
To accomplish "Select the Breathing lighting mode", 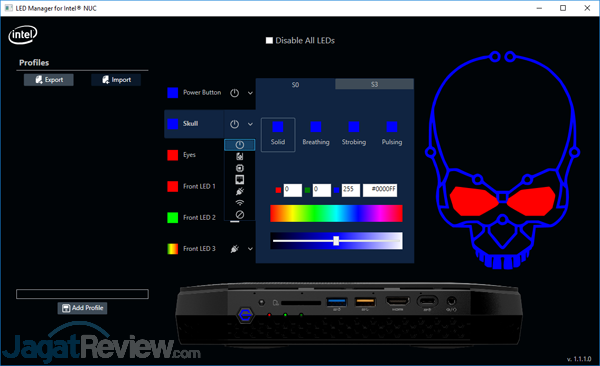I will (x=316, y=135).
